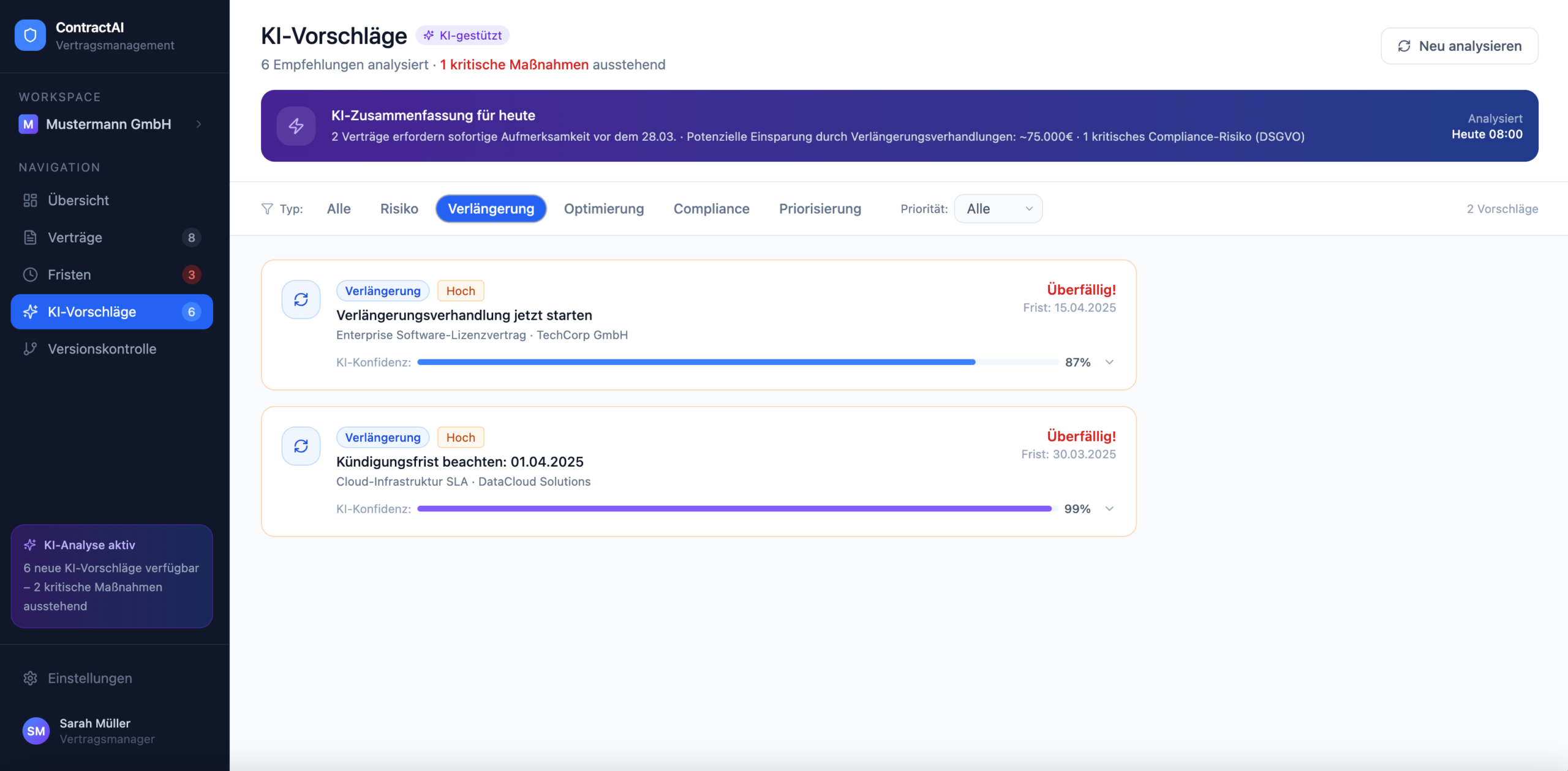Click the ContractAI shield logo icon
1568x771 pixels.
click(x=30, y=36)
